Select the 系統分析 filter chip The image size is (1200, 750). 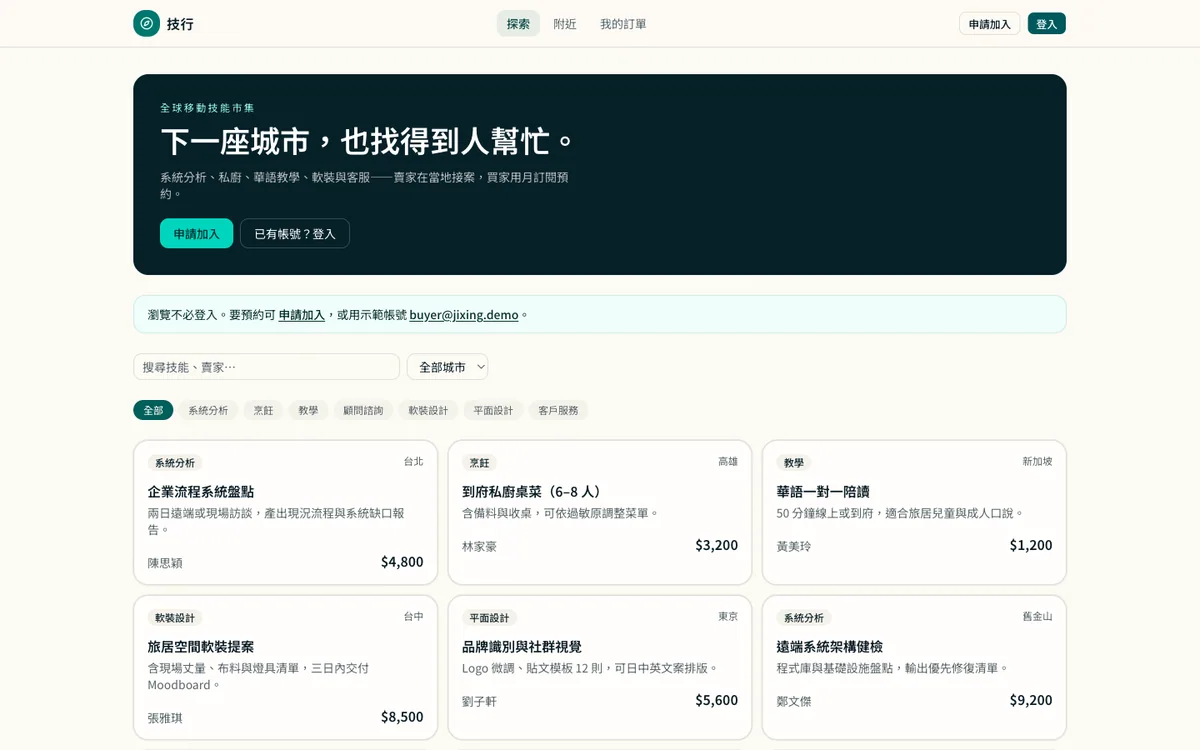208,410
